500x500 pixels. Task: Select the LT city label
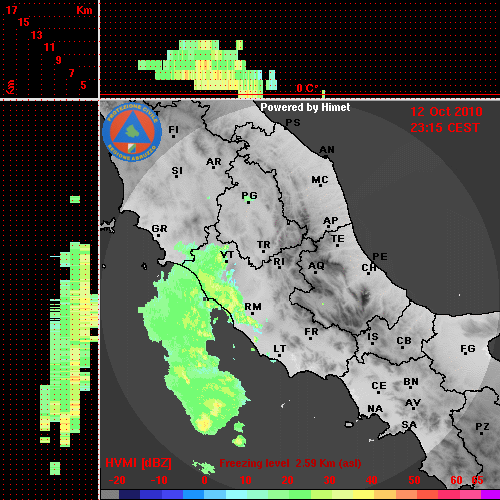pos(280,349)
